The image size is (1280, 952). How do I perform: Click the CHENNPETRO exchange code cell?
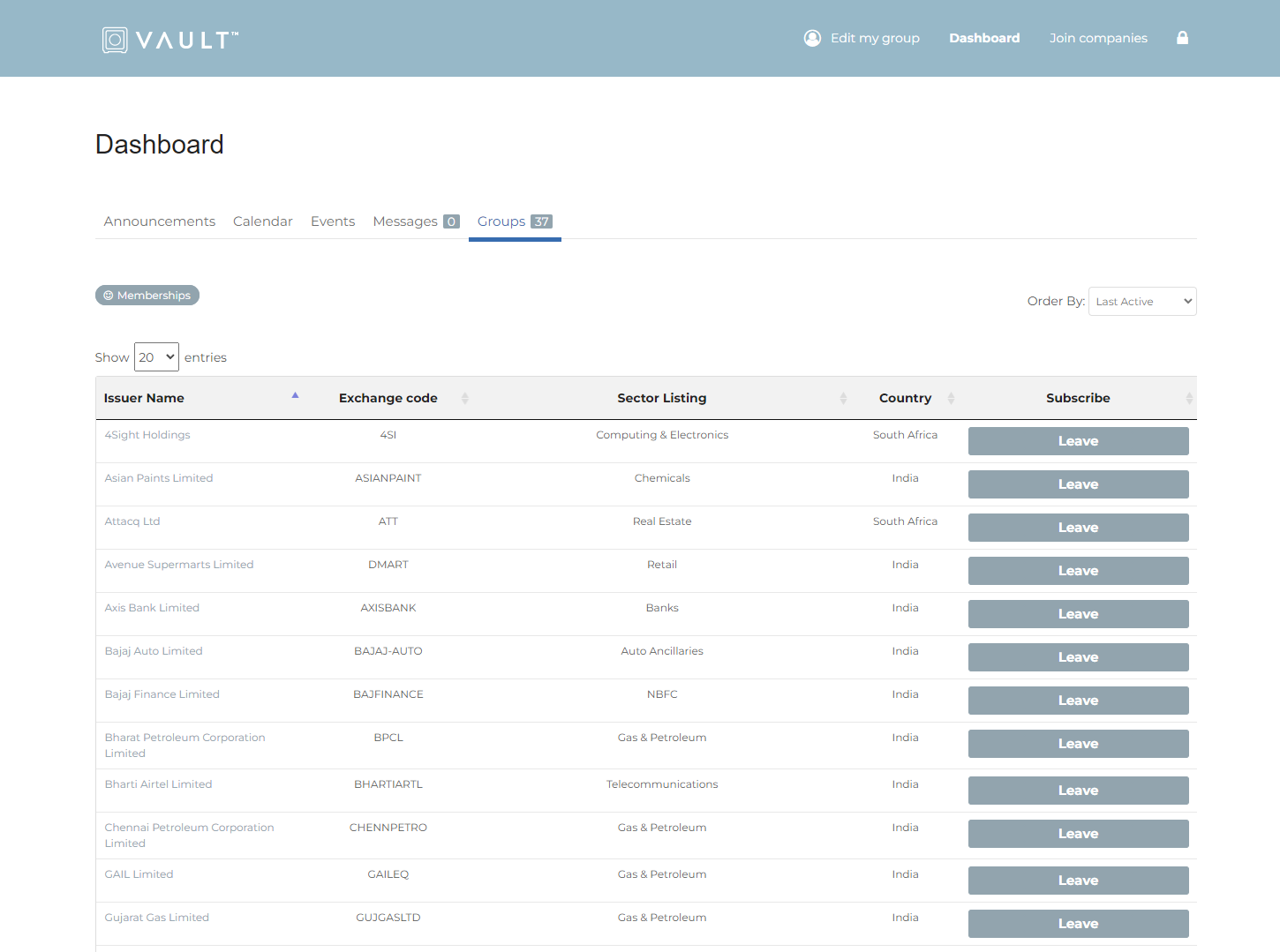pos(388,828)
